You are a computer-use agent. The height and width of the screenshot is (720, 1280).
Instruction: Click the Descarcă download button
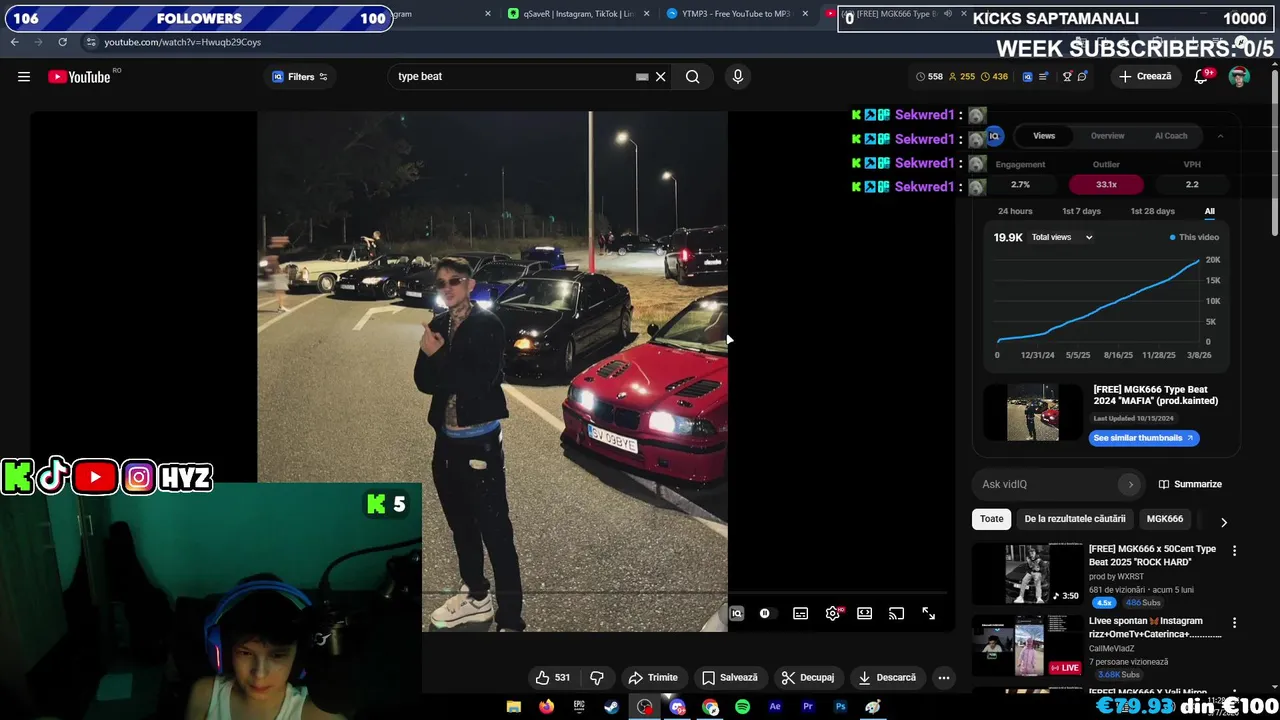(x=887, y=678)
